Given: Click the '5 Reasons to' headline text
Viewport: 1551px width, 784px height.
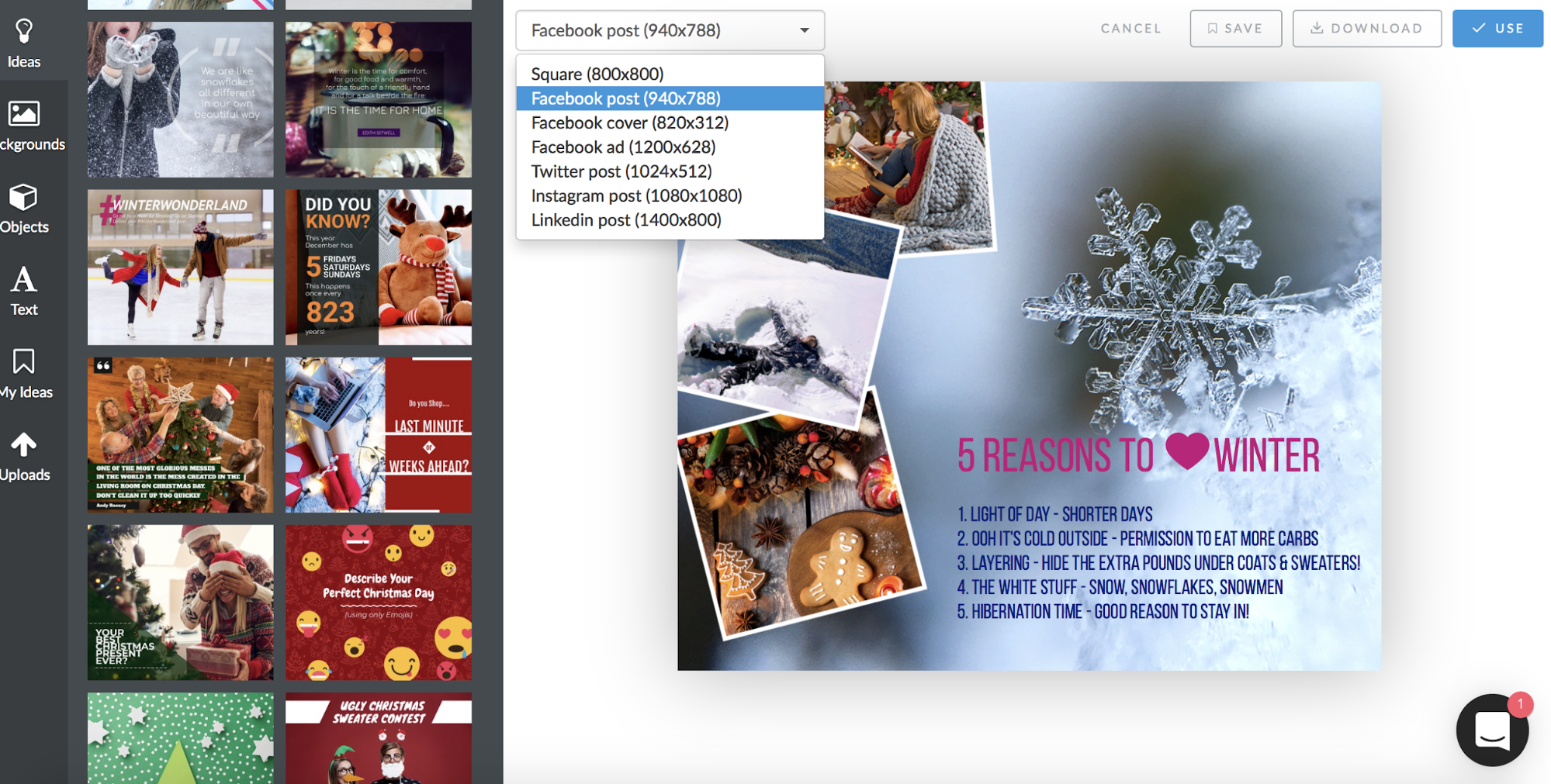Looking at the screenshot, I should 1055,455.
